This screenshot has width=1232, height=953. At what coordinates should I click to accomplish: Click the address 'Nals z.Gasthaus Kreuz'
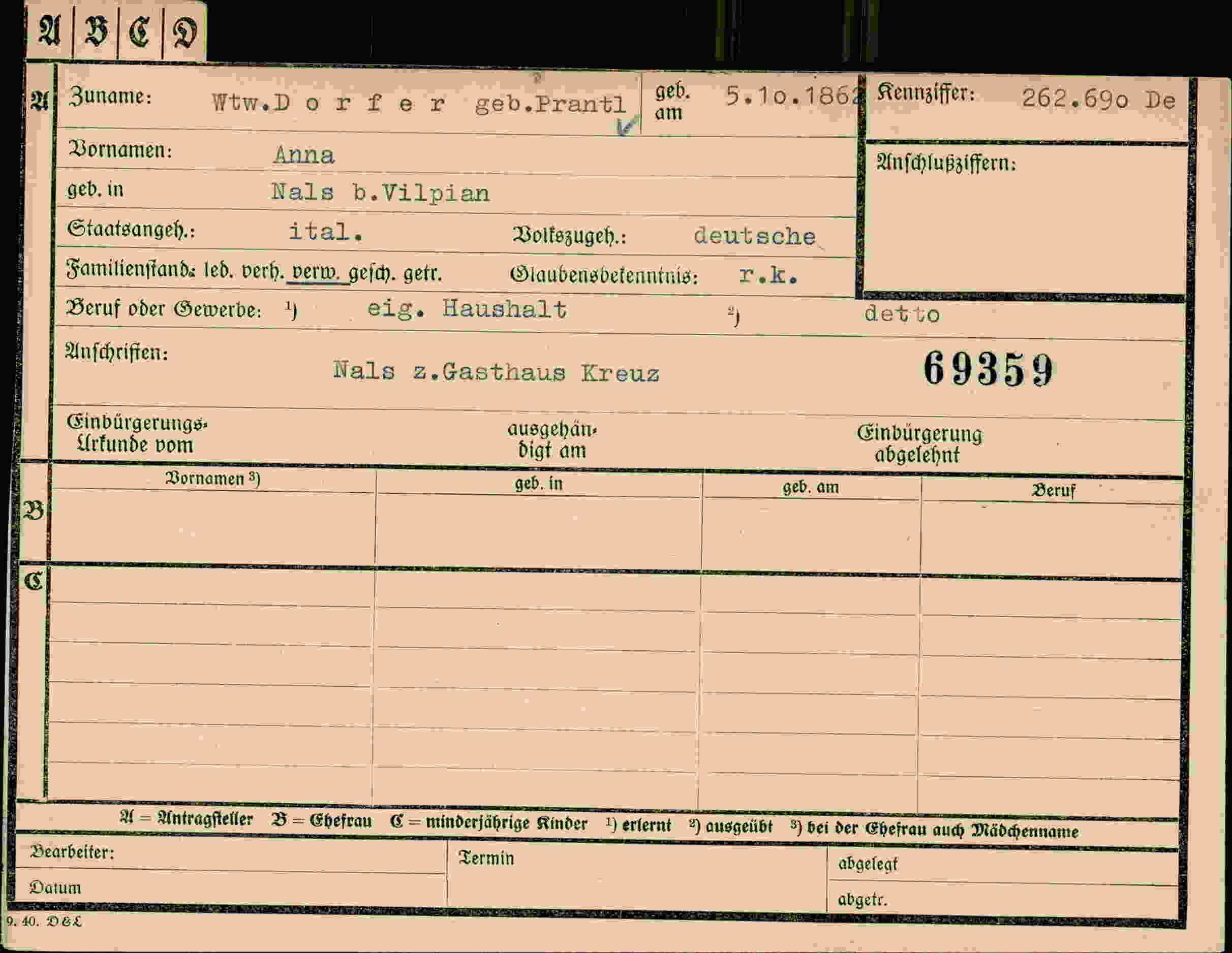point(496,372)
